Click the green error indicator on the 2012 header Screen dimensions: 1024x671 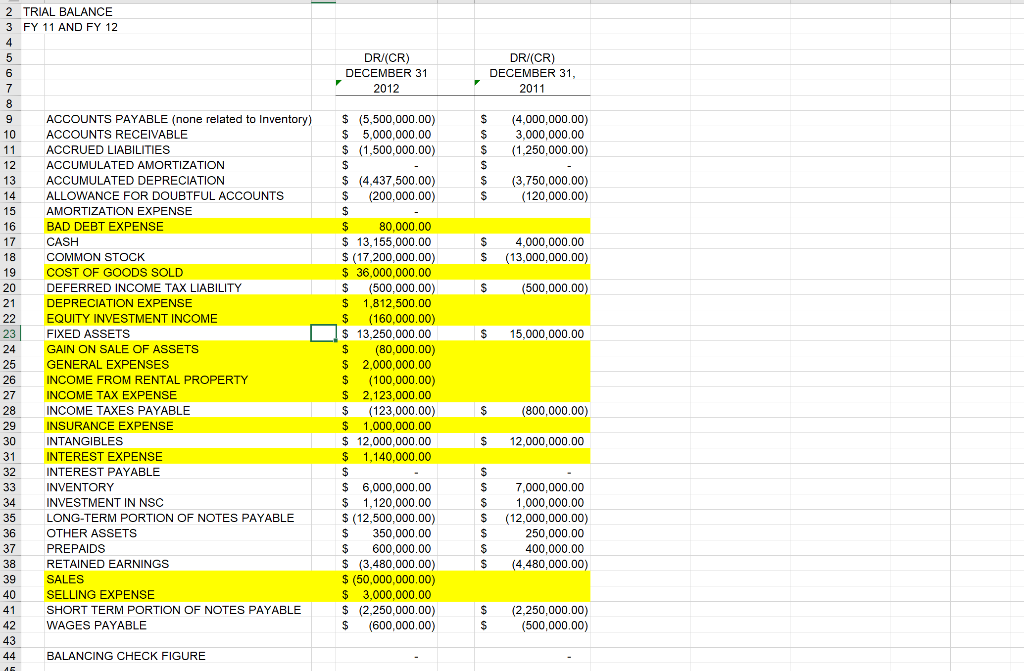tap(338, 83)
